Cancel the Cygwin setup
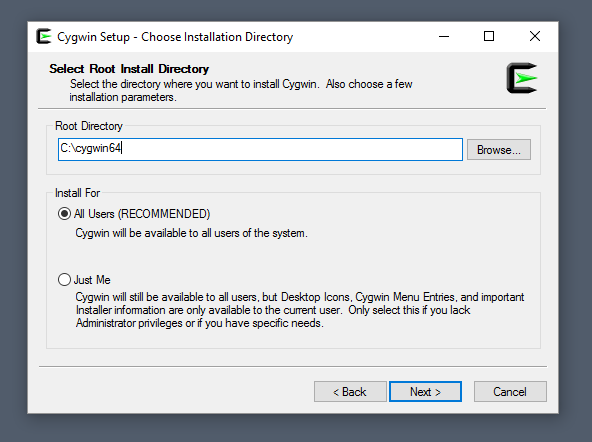Image resolution: width=592 pixels, height=442 pixels. pos(510,391)
